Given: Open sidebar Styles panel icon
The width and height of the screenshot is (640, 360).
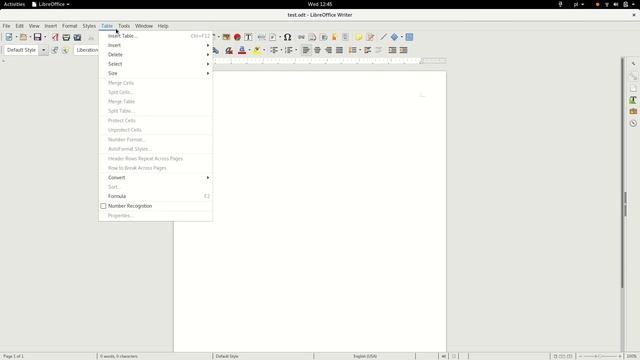Looking at the screenshot, I should [x=633, y=100].
